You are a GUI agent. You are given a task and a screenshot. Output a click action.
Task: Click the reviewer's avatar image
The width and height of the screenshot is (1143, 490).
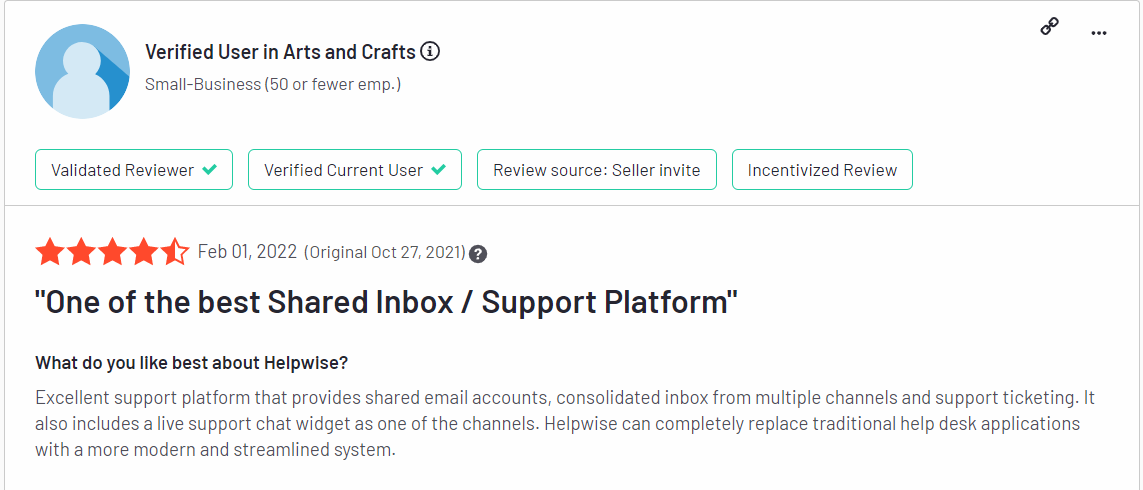point(82,71)
